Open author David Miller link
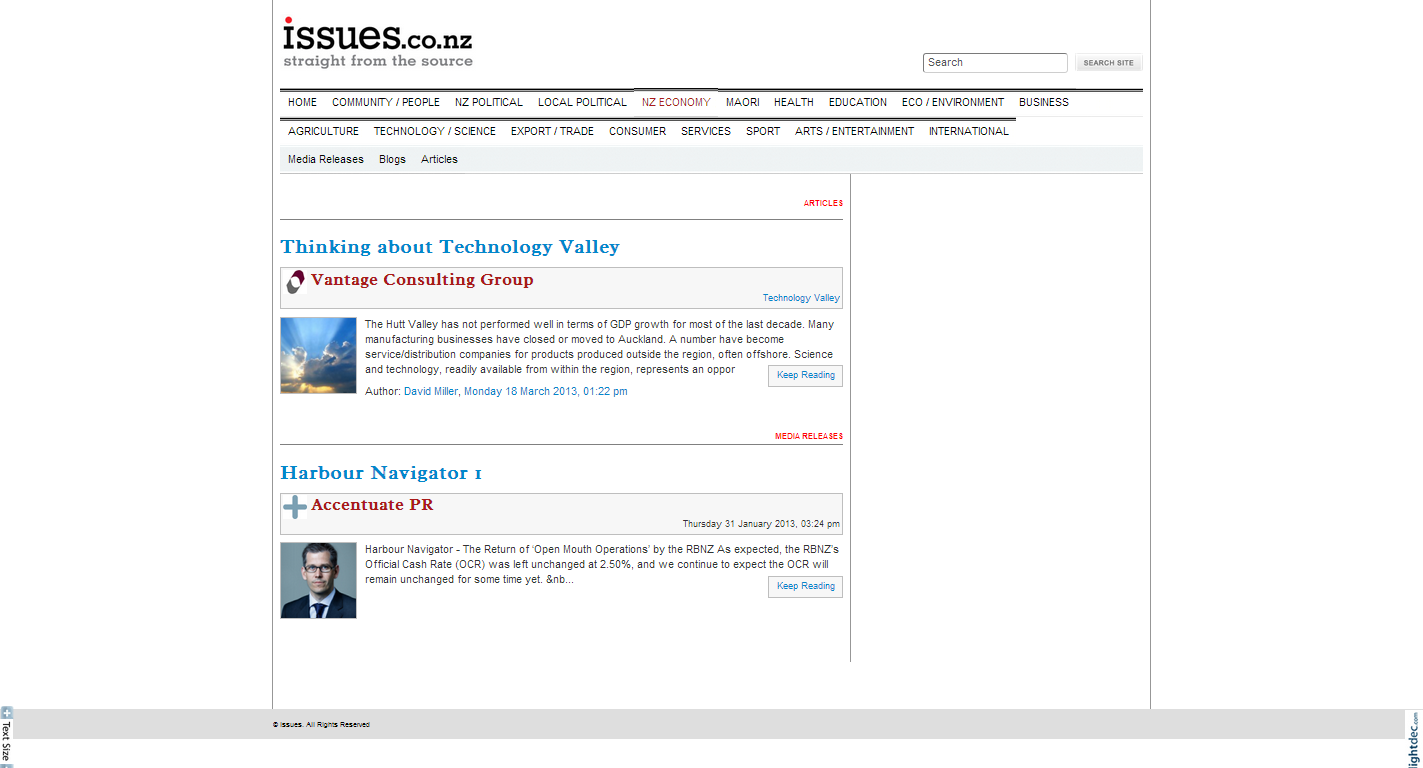The height and width of the screenshot is (768, 1423). (x=430, y=391)
